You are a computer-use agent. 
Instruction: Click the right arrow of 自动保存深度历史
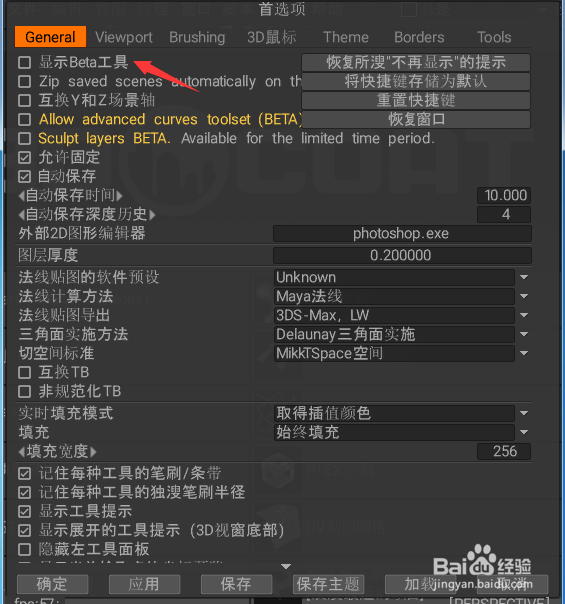click(x=152, y=215)
